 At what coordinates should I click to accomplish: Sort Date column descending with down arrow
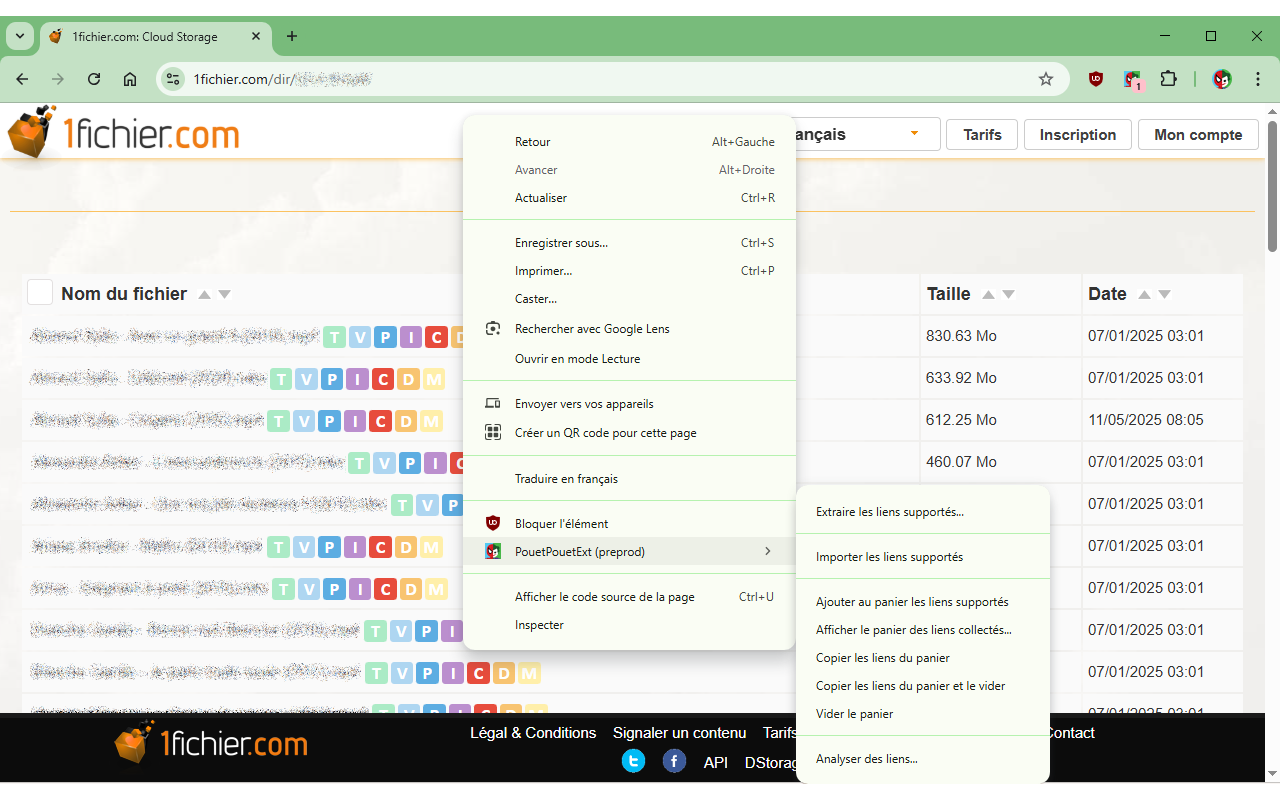(1164, 295)
